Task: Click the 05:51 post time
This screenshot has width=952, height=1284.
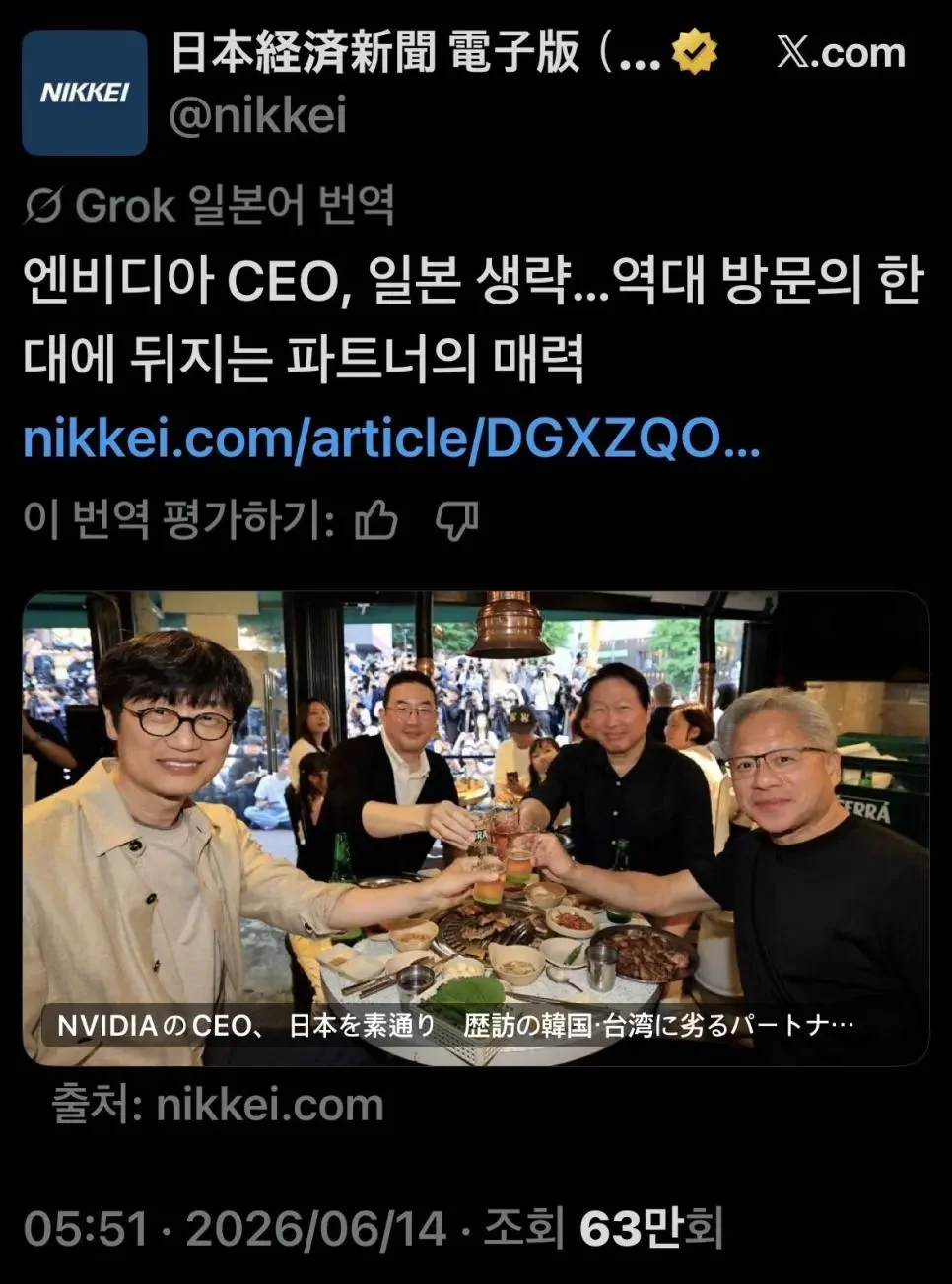Action: 86,1229
